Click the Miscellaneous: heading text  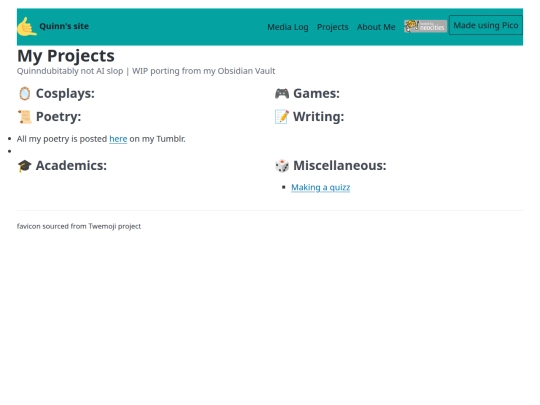coord(340,166)
